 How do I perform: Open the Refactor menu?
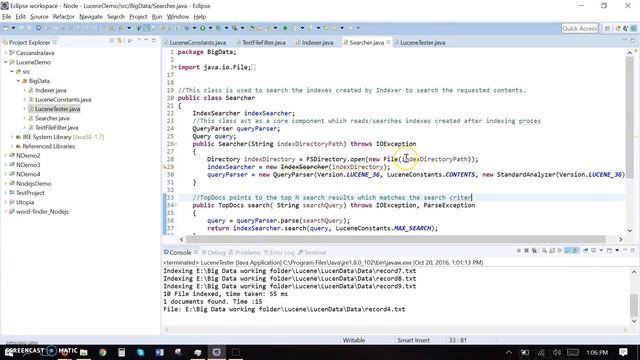click(x=64, y=17)
